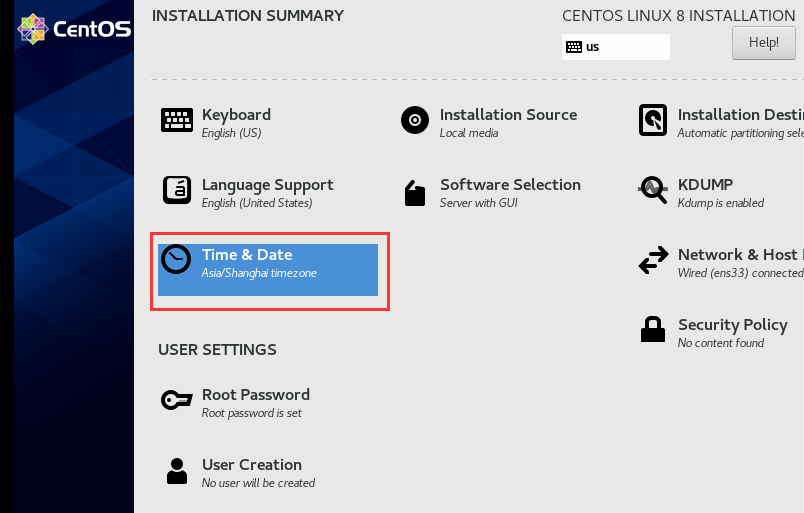Click 'Automatic partitioning' status text

[x=740, y=133]
